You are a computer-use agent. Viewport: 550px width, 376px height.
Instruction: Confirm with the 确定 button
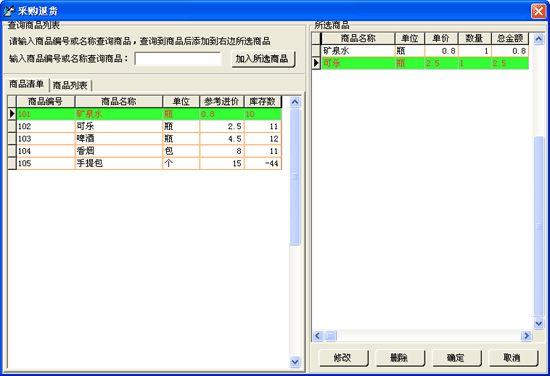coord(457,358)
